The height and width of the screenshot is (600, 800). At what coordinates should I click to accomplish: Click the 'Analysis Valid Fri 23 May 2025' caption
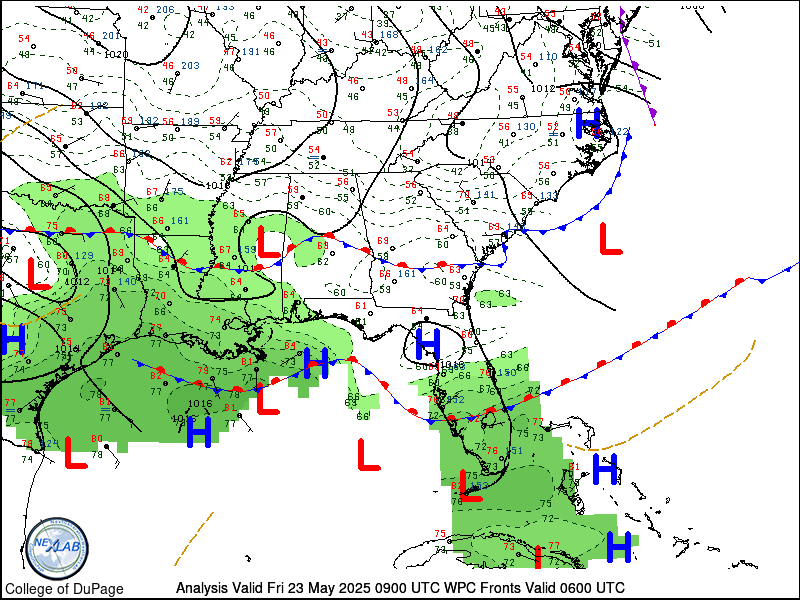click(x=274, y=588)
